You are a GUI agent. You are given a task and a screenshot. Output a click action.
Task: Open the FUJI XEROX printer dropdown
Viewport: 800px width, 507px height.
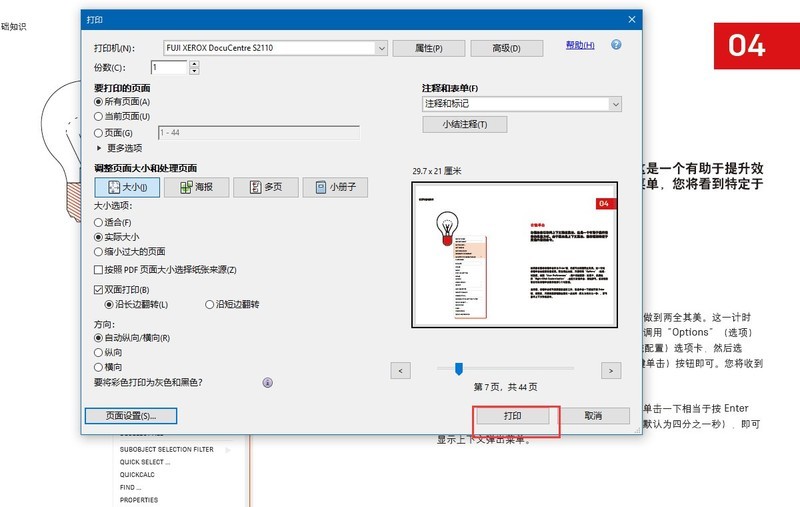381,47
